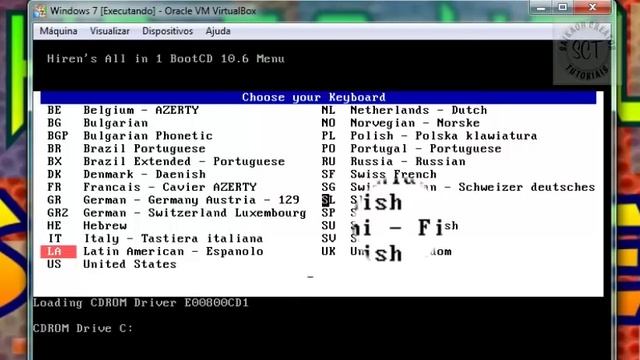Click the SP keyboard code
The image size is (640, 360).
pos(328,213)
